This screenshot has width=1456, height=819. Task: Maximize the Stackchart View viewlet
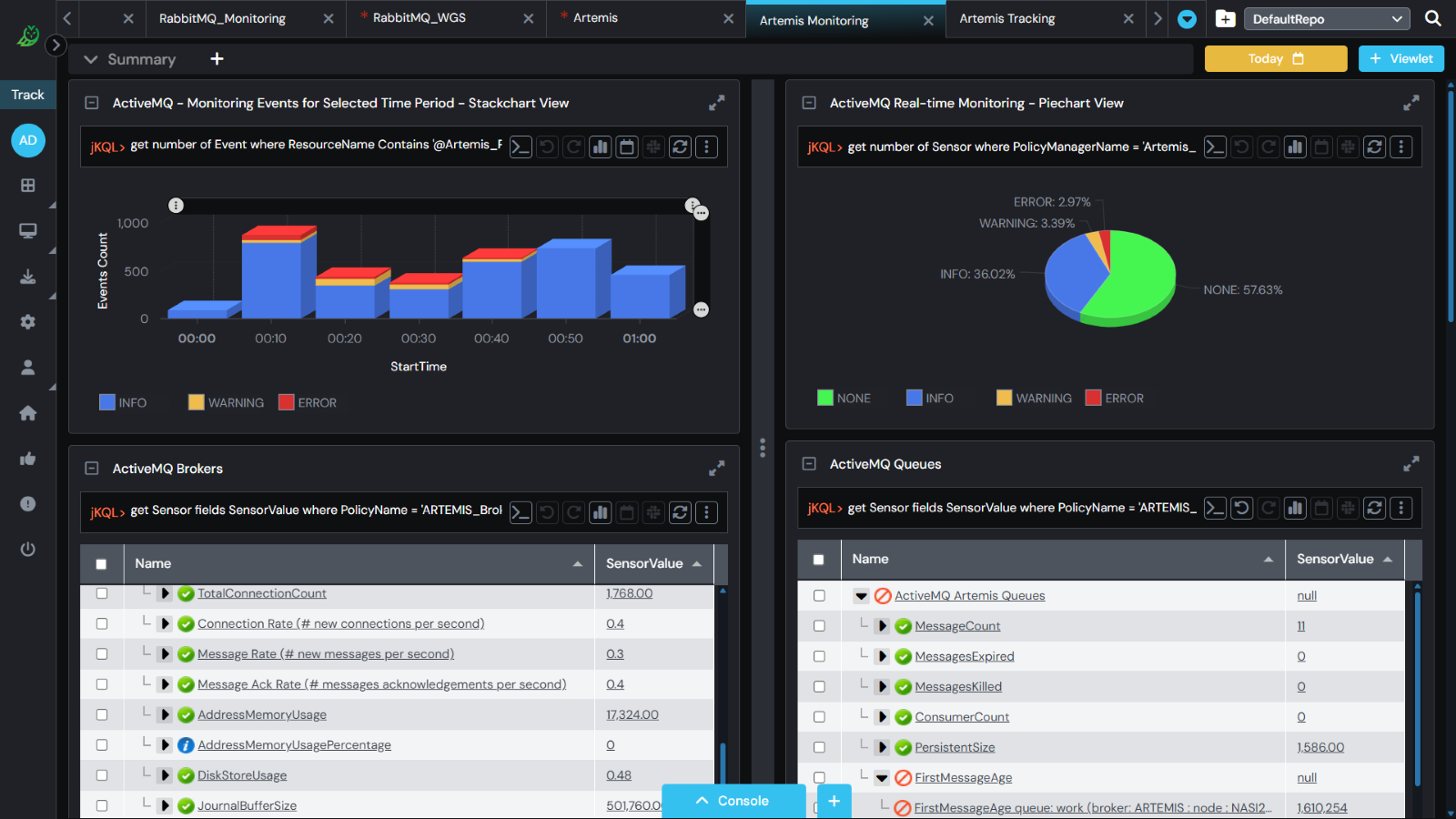click(x=717, y=103)
